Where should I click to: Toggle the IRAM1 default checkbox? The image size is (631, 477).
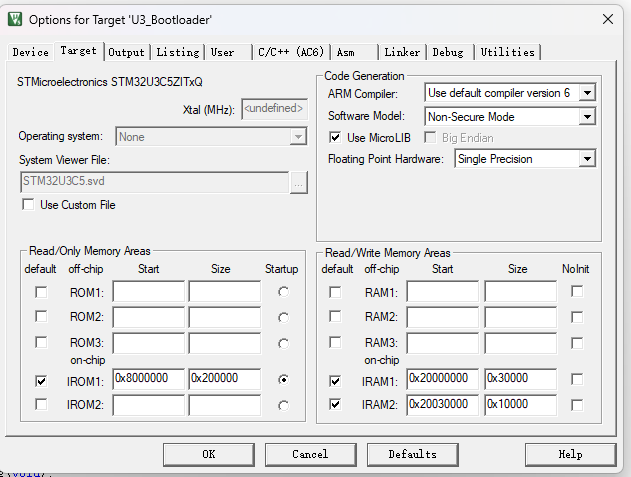(x=335, y=380)
